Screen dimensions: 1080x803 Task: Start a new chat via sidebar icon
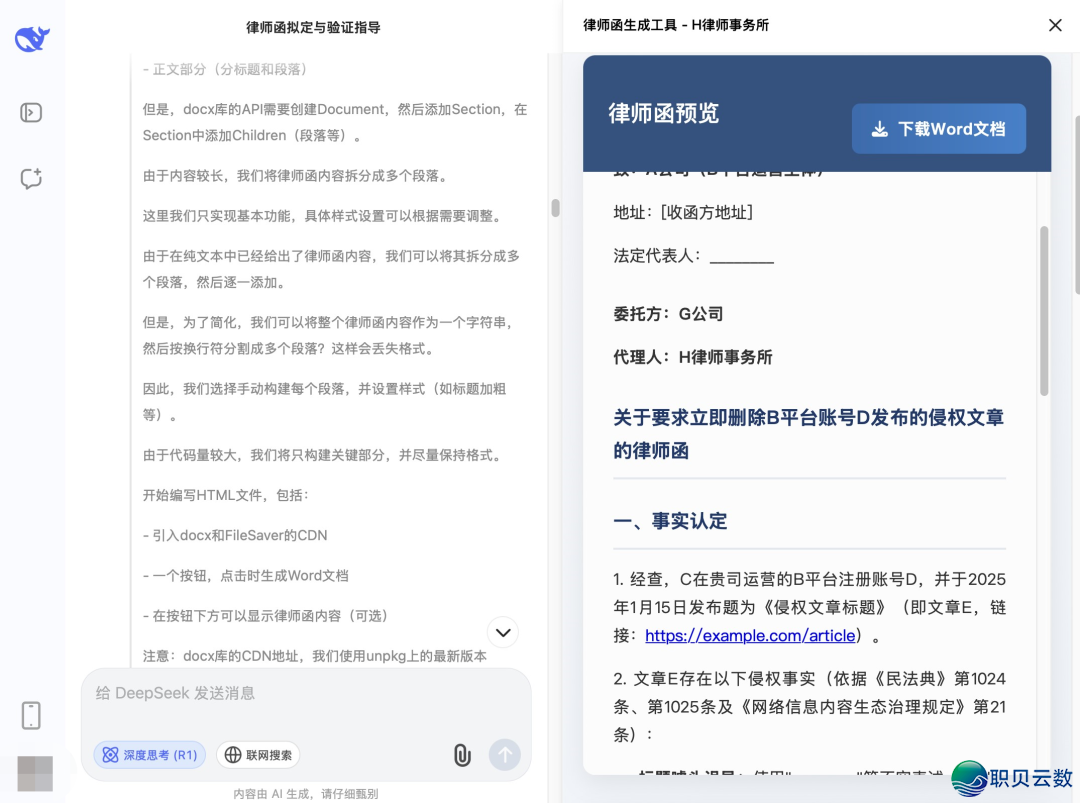(x=31, y=179)
